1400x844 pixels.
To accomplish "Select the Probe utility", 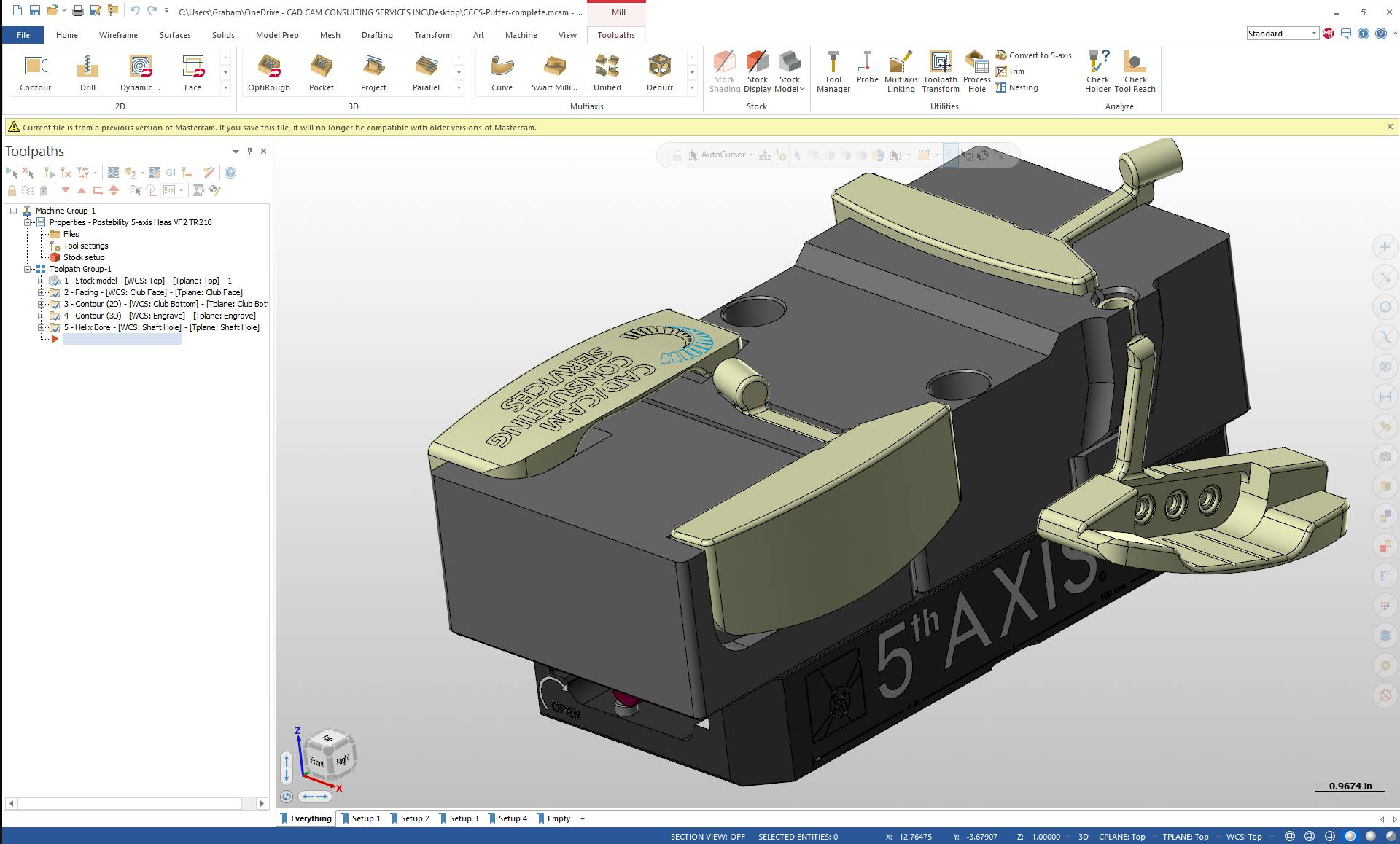I will point(867,71).
